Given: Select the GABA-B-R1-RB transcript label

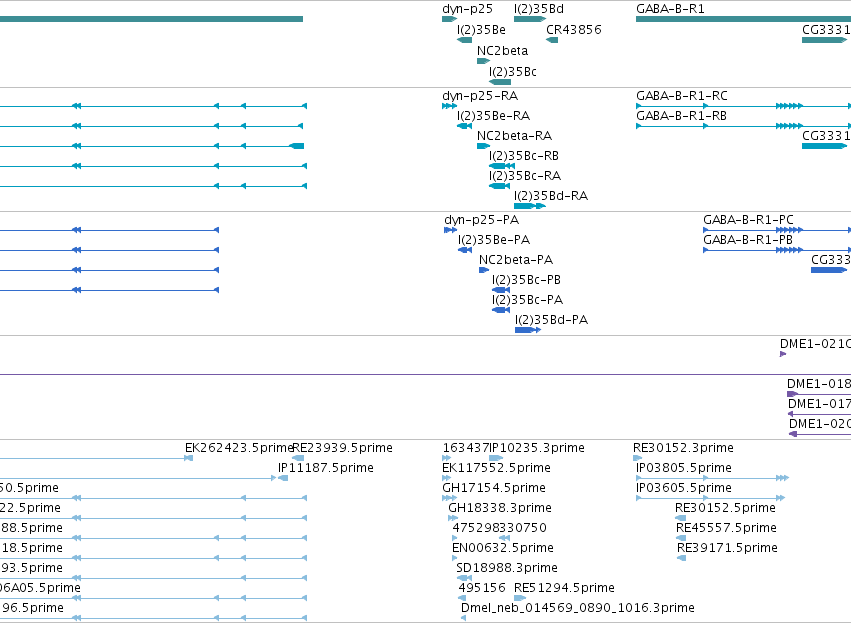Looking at the screenshot, I should [681, 116].
